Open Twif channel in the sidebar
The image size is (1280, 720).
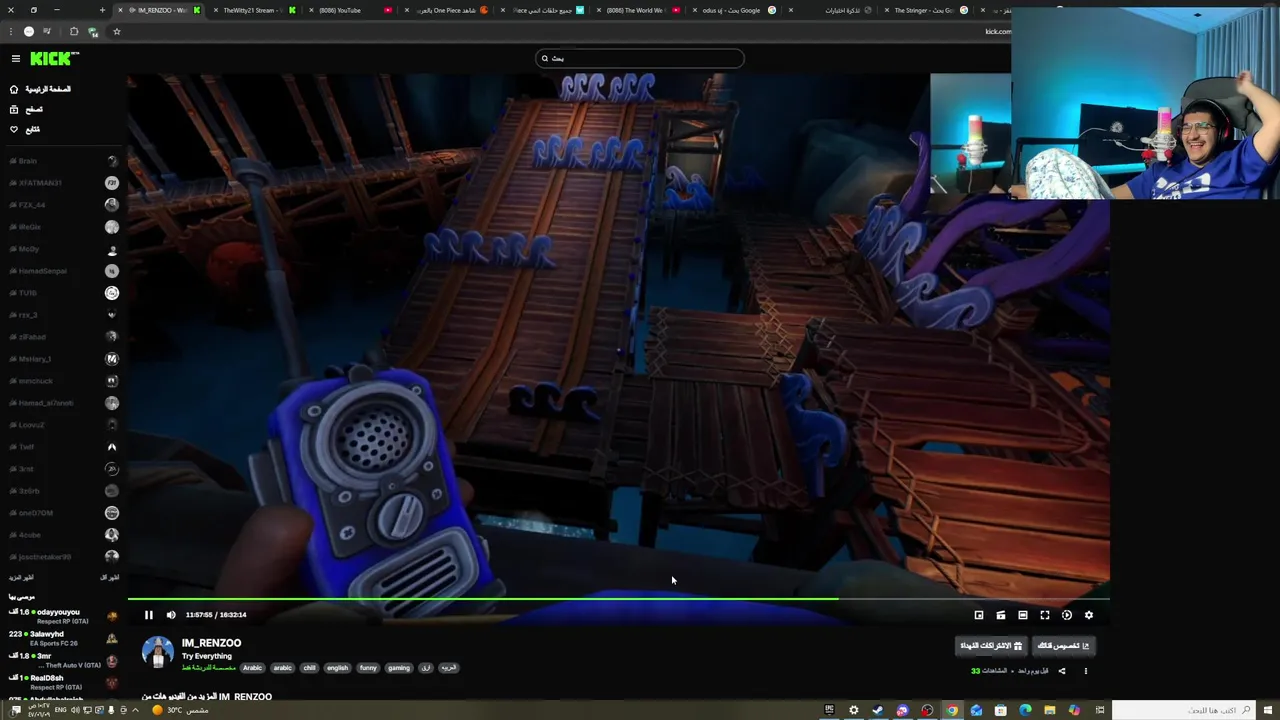point(63,447)
